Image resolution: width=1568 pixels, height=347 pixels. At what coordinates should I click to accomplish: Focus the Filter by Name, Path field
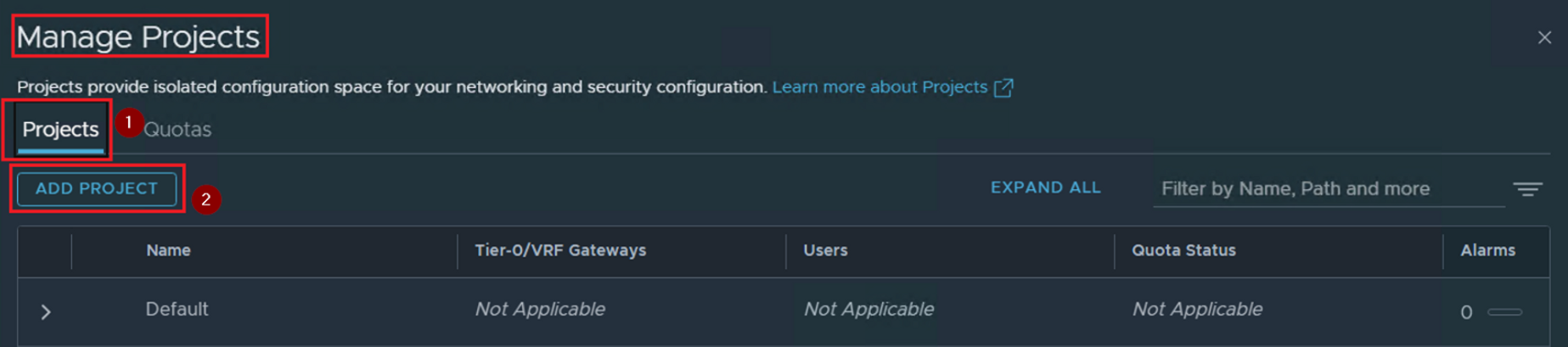1327,189
